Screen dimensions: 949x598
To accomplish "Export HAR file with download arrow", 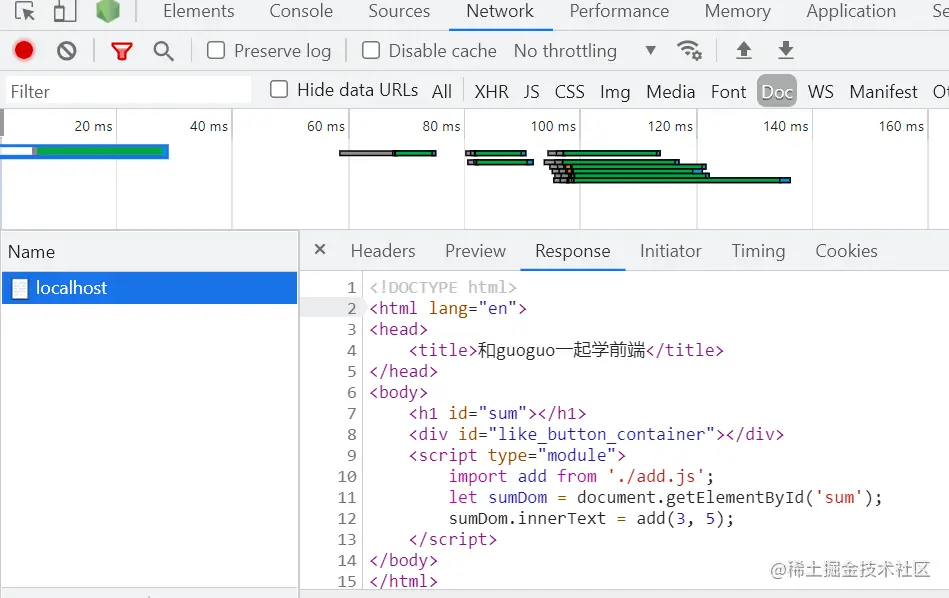I will click(786, 50).
